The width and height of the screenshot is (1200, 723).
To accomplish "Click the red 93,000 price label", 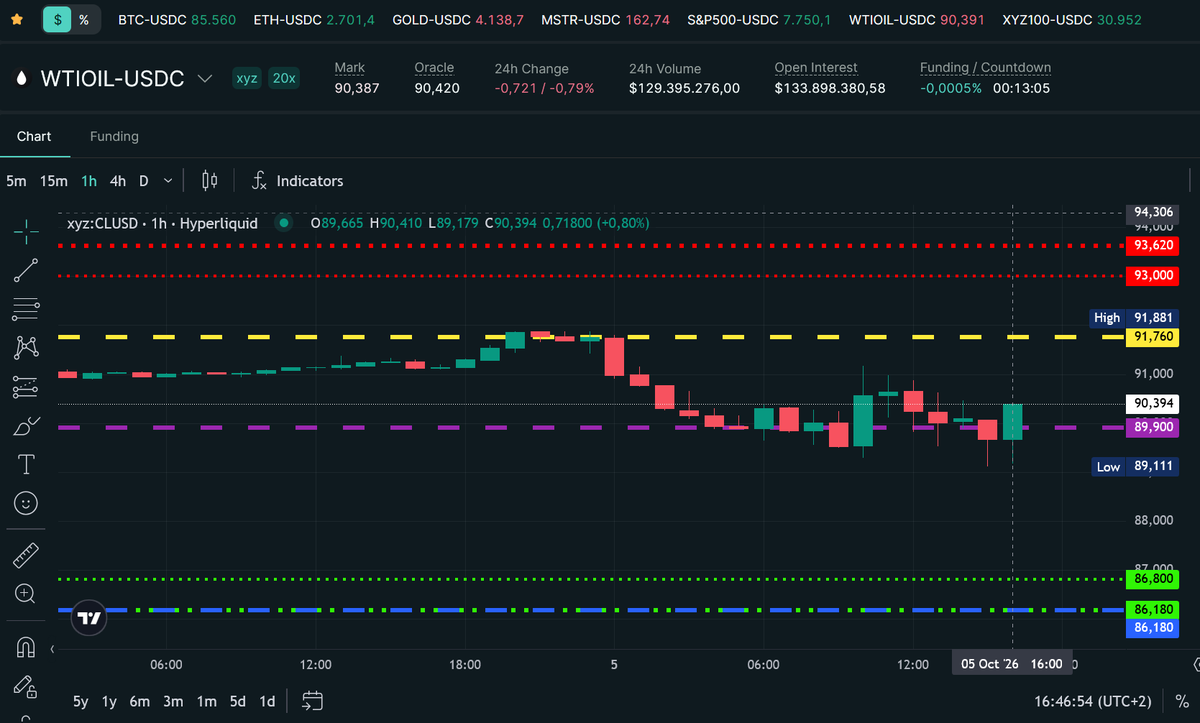I will click(1151, 275).
